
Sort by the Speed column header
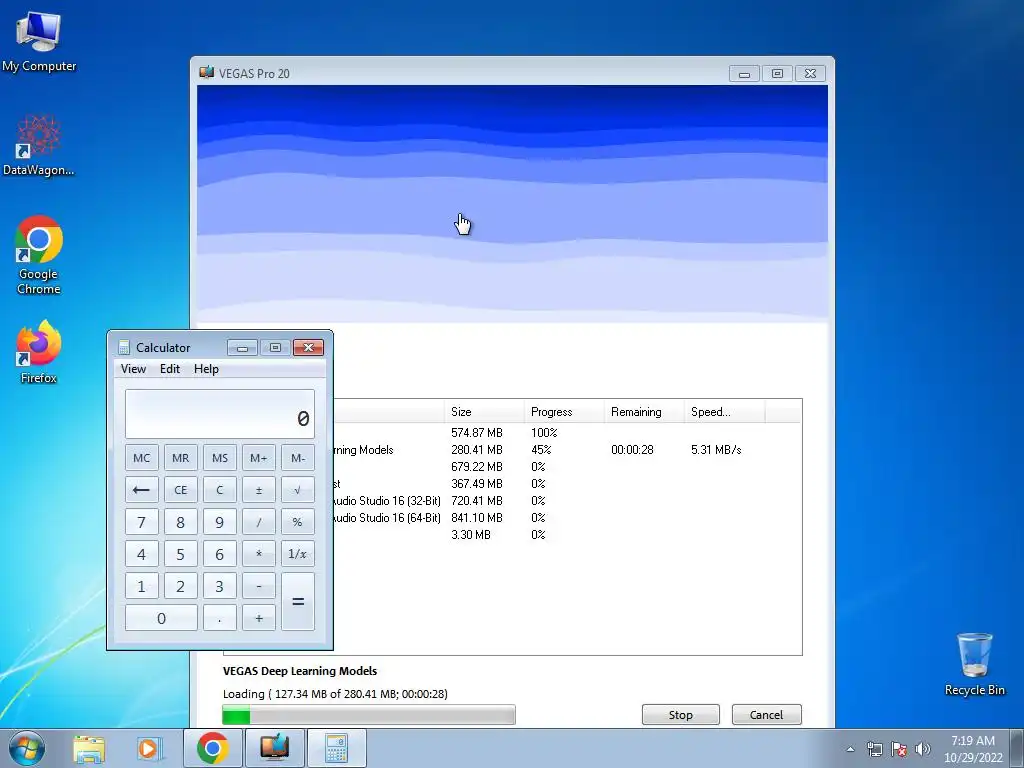(x=724, y=411)
